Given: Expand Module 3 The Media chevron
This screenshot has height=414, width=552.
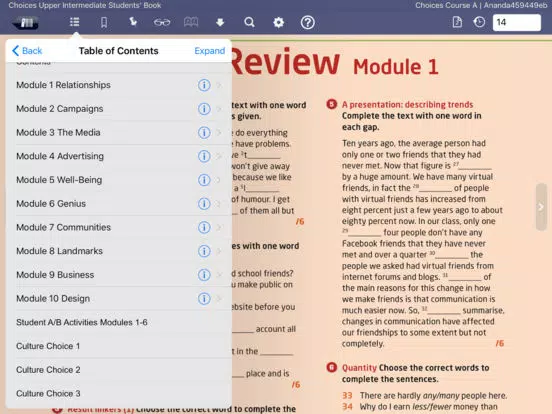Looking at the screenshot, I should pyautogui.click(x=219, y=133).
